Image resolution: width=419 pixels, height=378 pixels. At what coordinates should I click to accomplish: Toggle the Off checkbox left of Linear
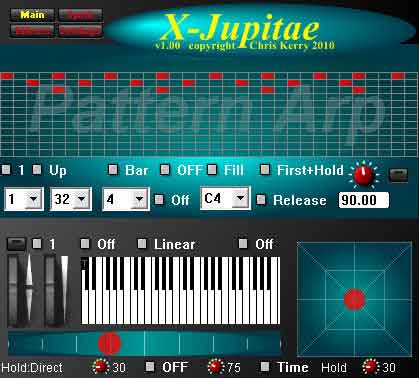85,244
